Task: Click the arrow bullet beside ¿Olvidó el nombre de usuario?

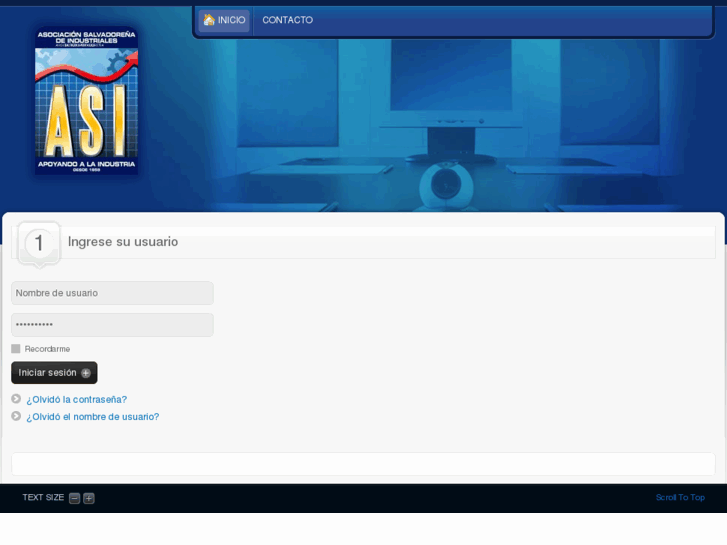Action: tap(16, 416)
